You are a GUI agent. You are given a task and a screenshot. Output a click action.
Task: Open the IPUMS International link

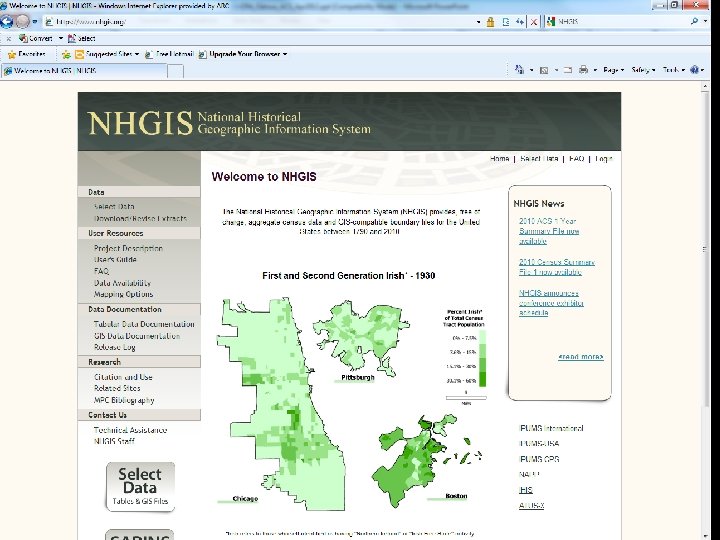551,428
